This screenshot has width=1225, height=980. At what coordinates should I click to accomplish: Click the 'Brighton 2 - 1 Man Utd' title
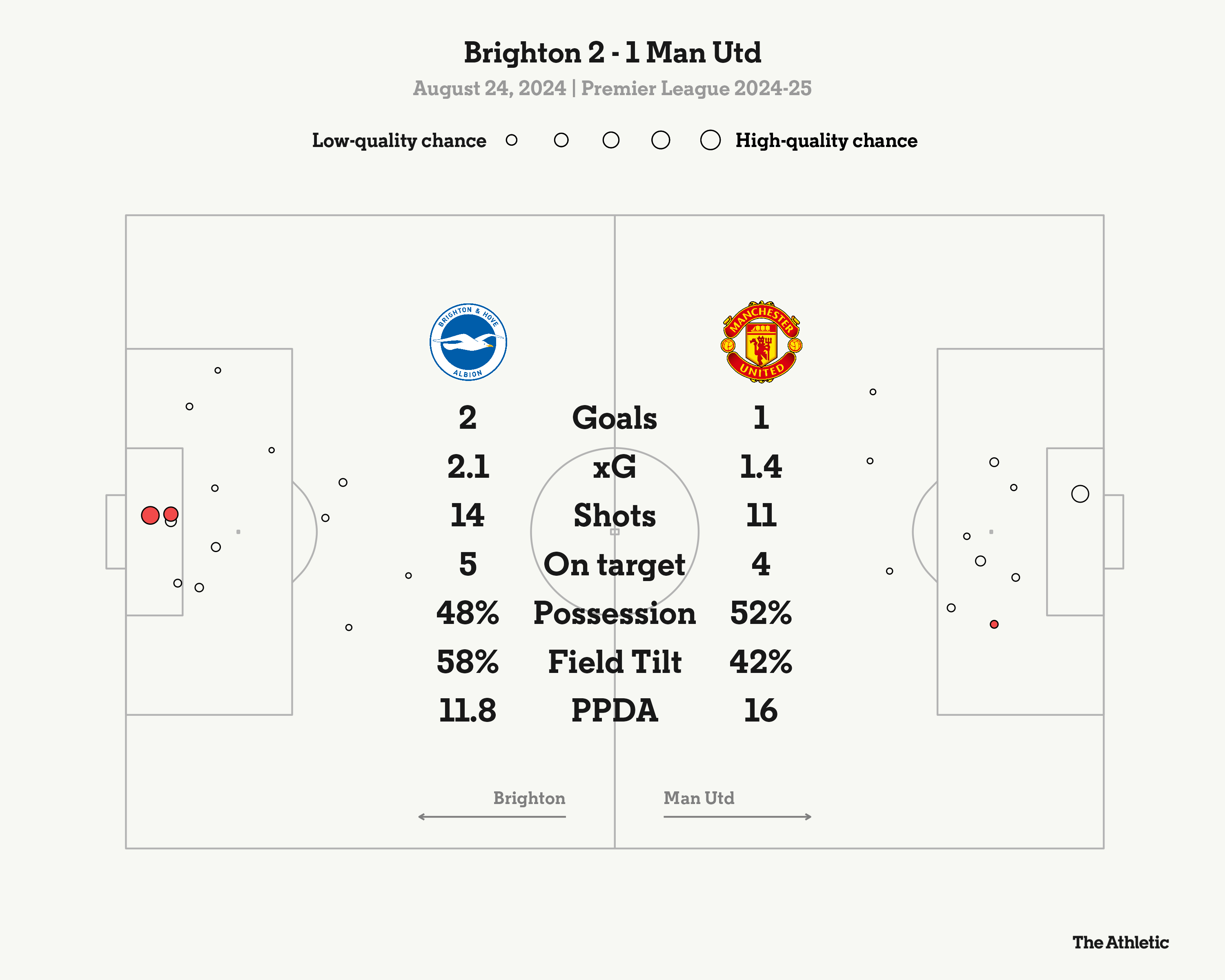point(612,53)
